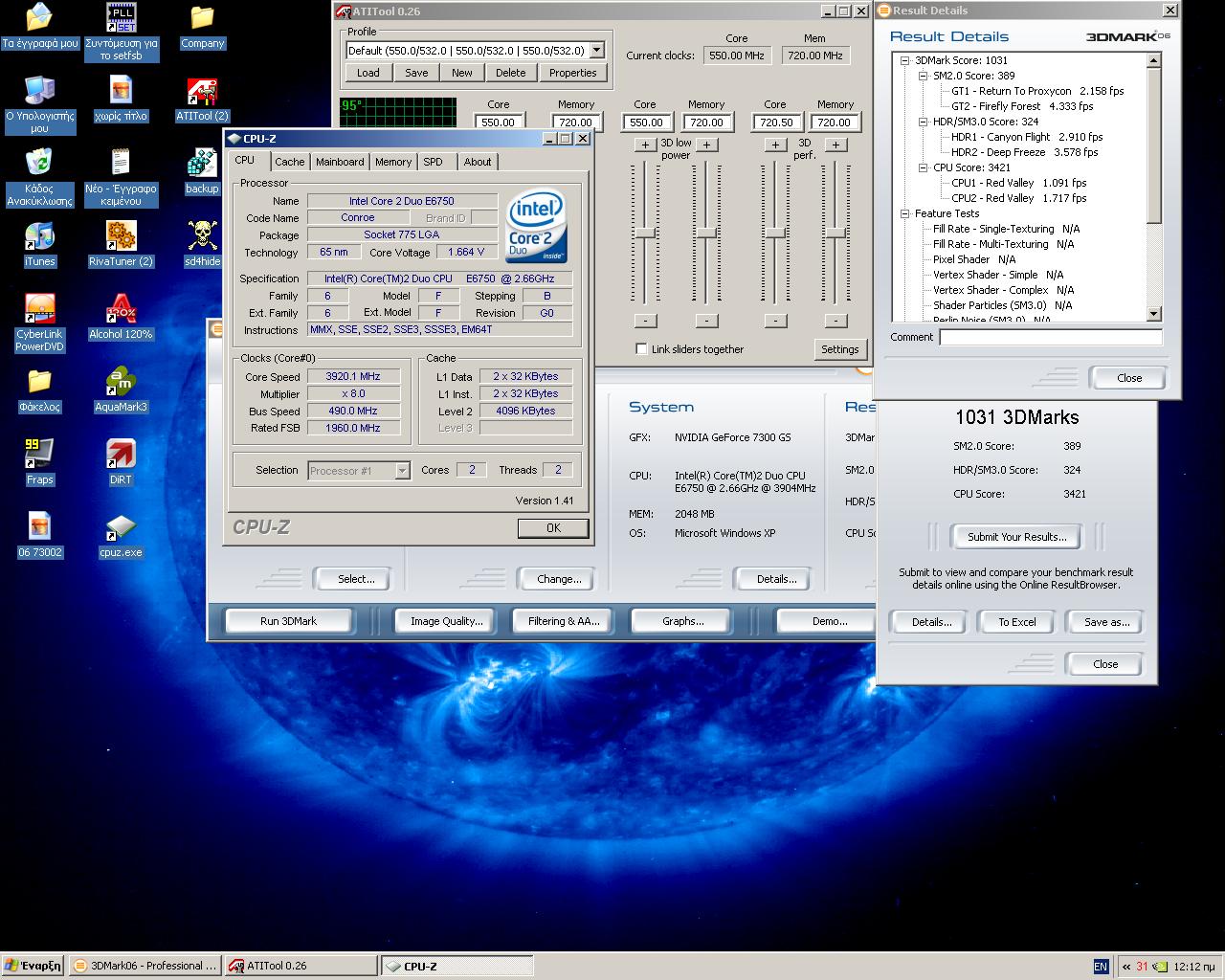This screenshot has height=980, width=1225.
Task: Open the Company folder on desktop
Action: 202,27
